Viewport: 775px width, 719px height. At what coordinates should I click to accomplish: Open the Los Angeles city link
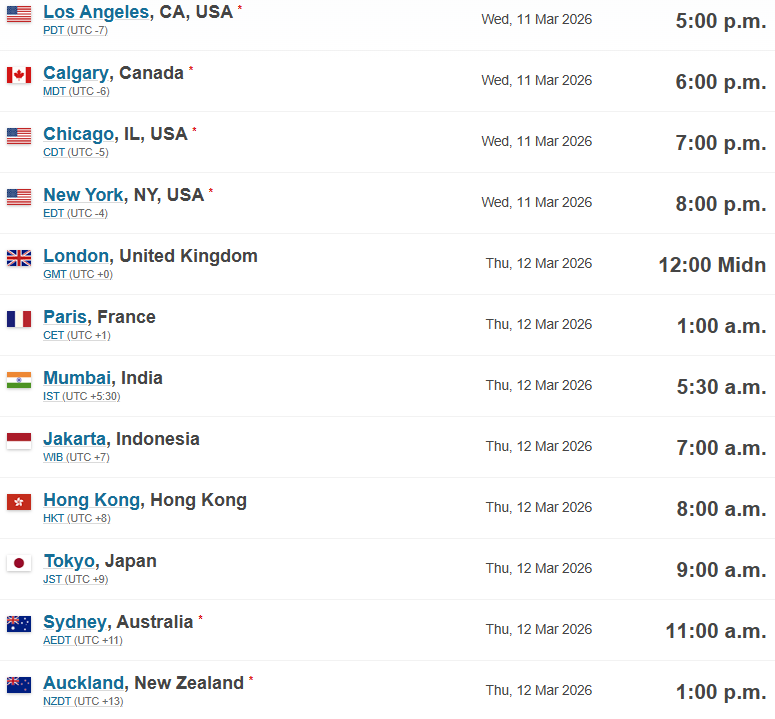click(x=96, y=12)
